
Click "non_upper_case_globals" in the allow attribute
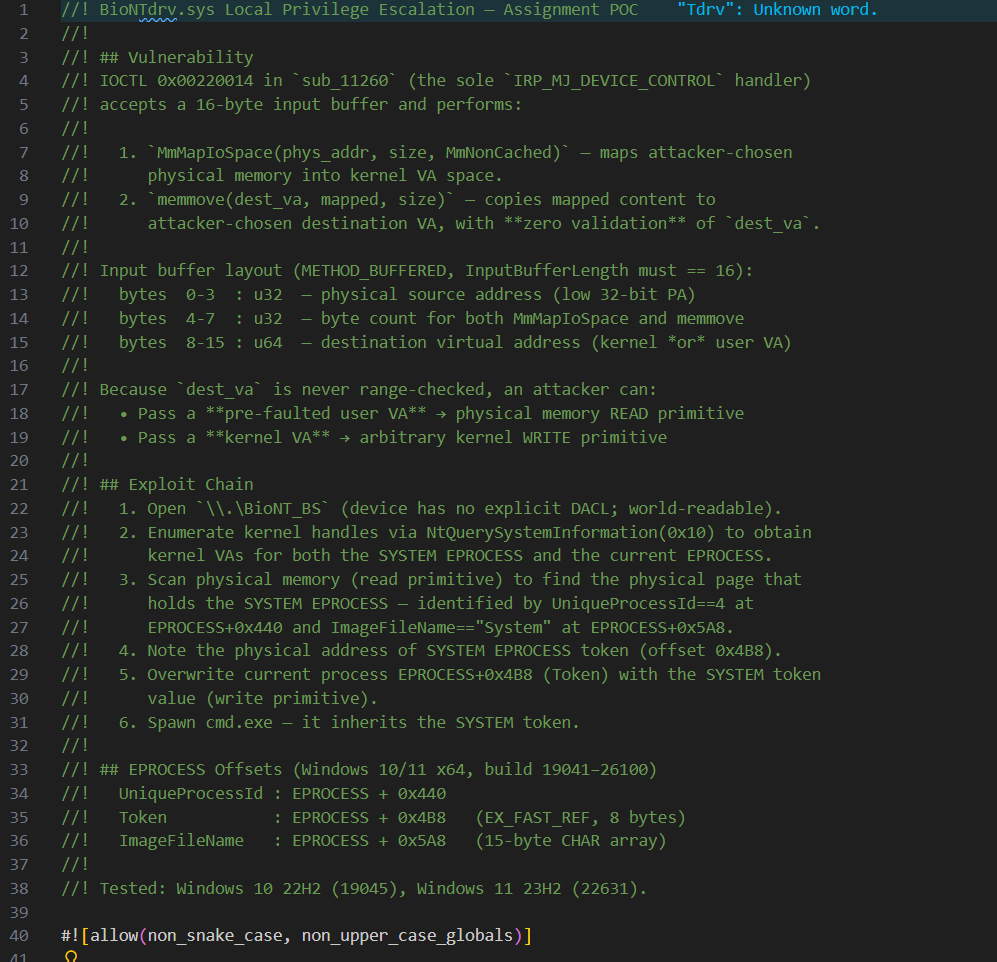pos(407,936)
